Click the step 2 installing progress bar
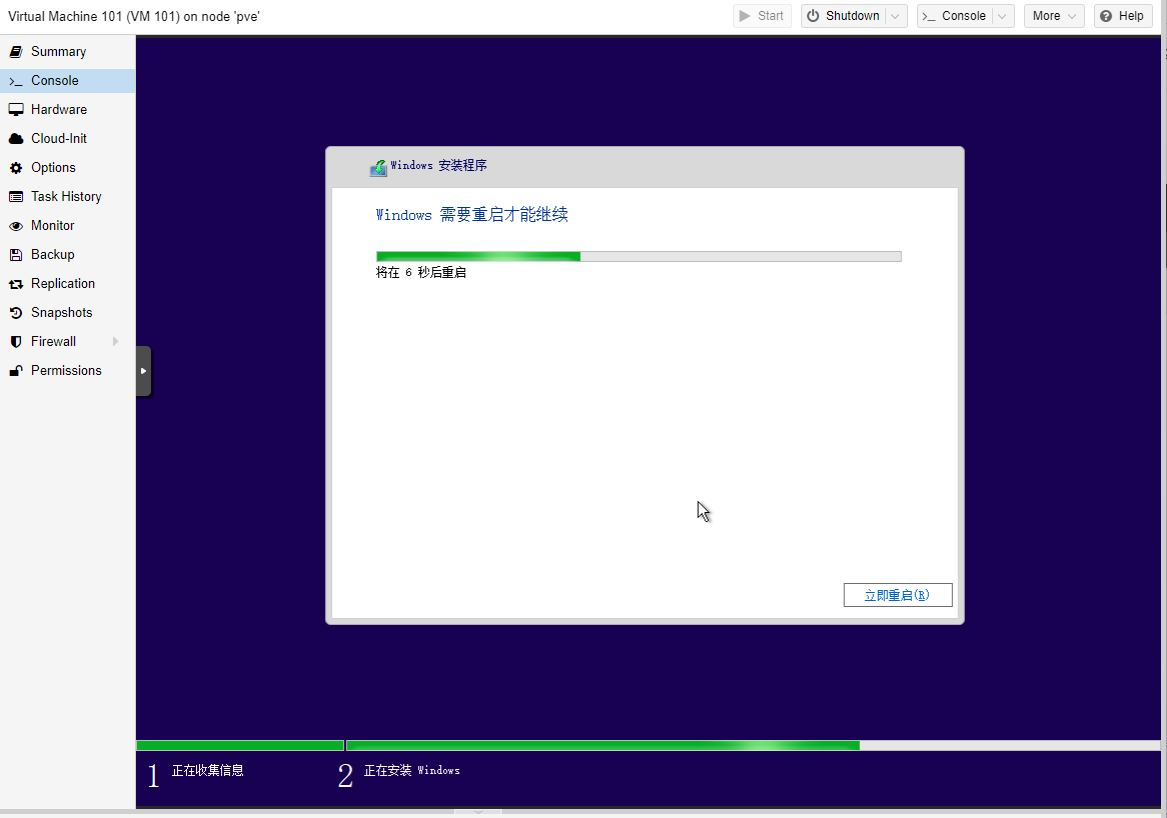The width and height of the screenshot is (1167, 818). (x=752, y=745)
